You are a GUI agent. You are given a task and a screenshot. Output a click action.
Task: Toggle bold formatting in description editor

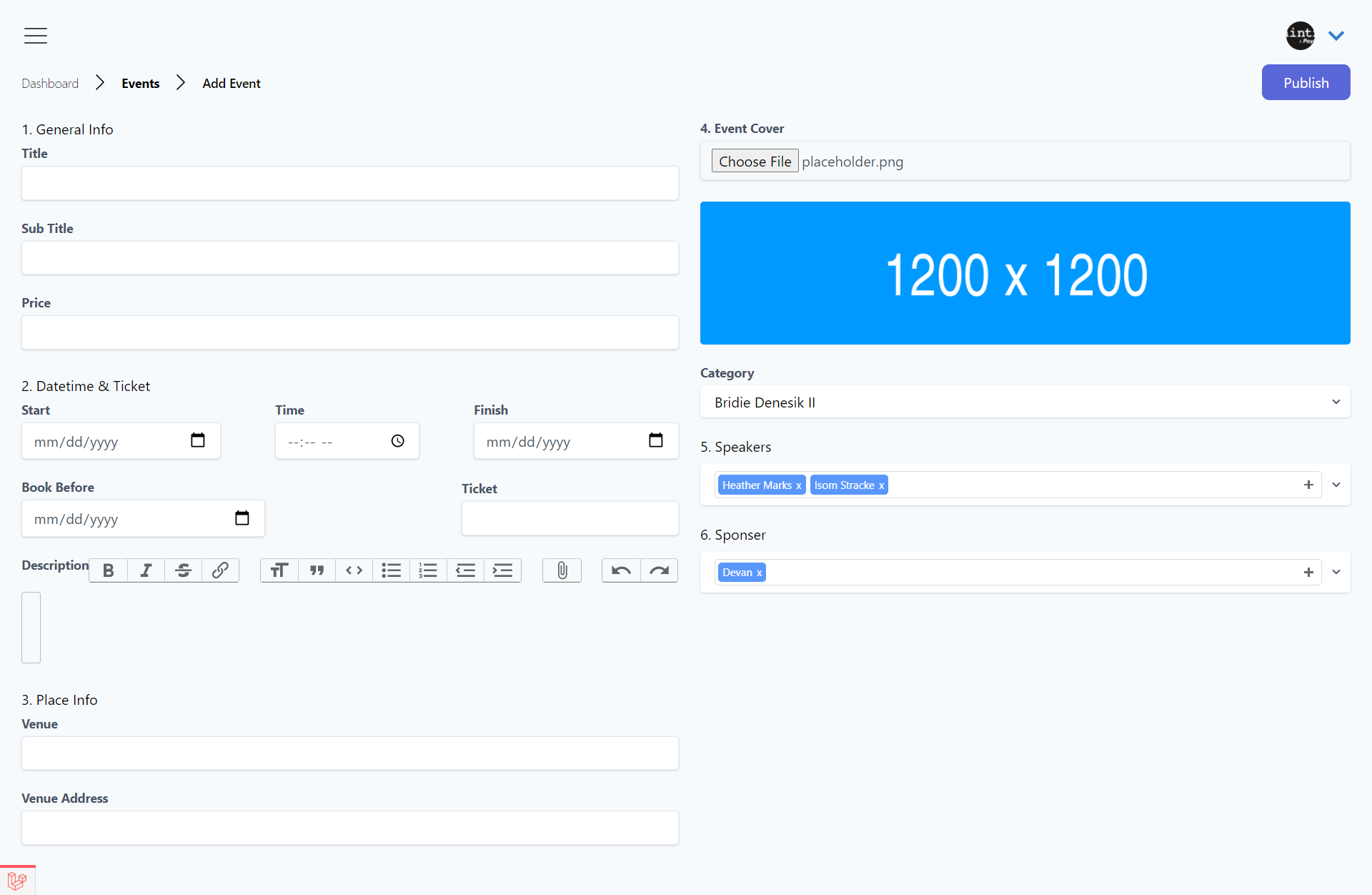click(x=109, y=570)
